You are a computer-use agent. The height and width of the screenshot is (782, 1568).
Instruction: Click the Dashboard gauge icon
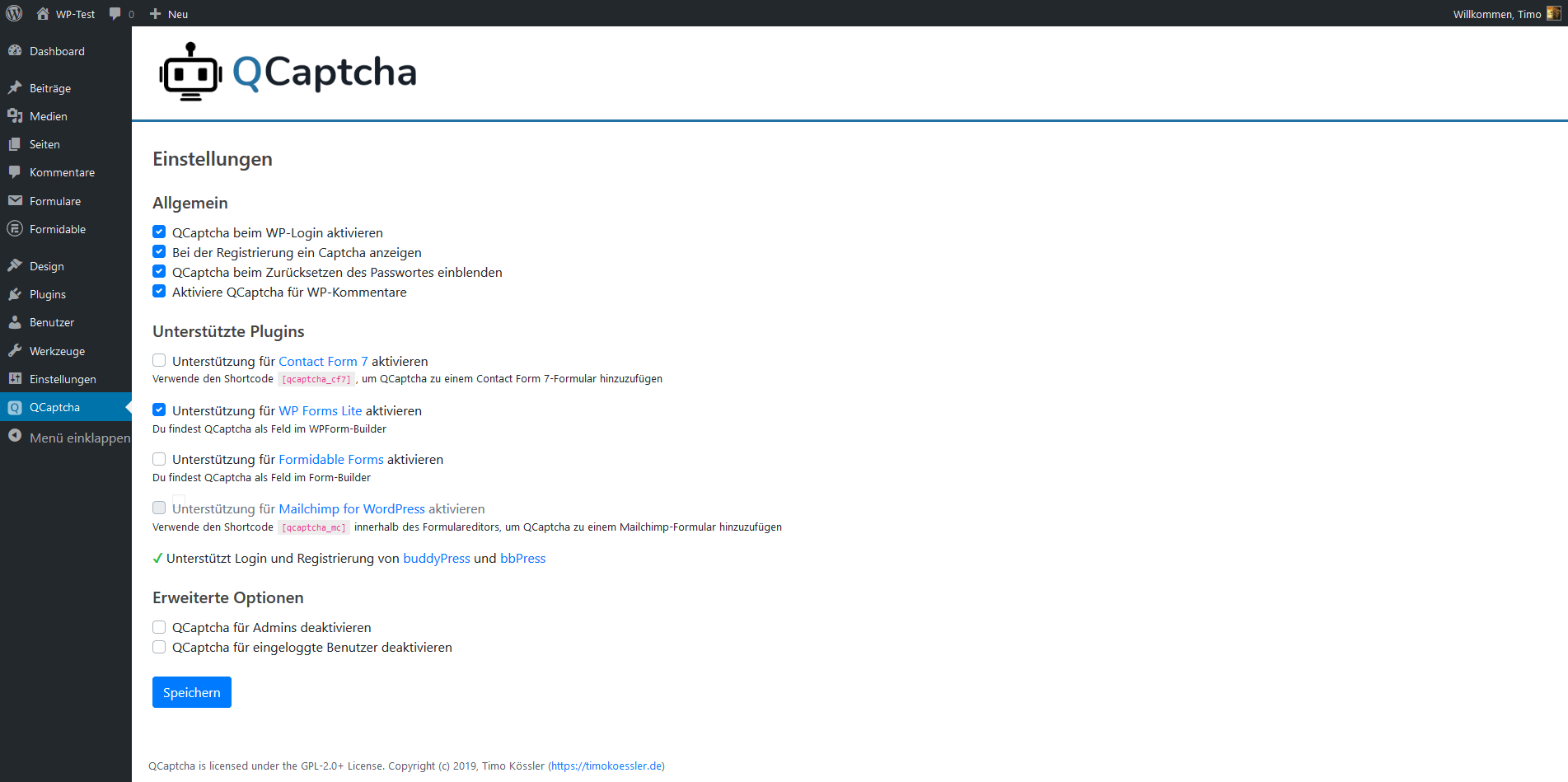pos(15,50)
